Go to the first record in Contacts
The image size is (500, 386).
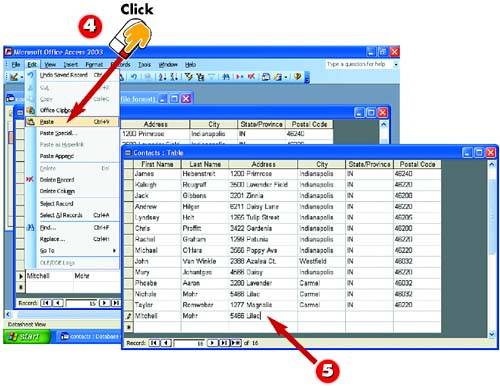(154, 343)
